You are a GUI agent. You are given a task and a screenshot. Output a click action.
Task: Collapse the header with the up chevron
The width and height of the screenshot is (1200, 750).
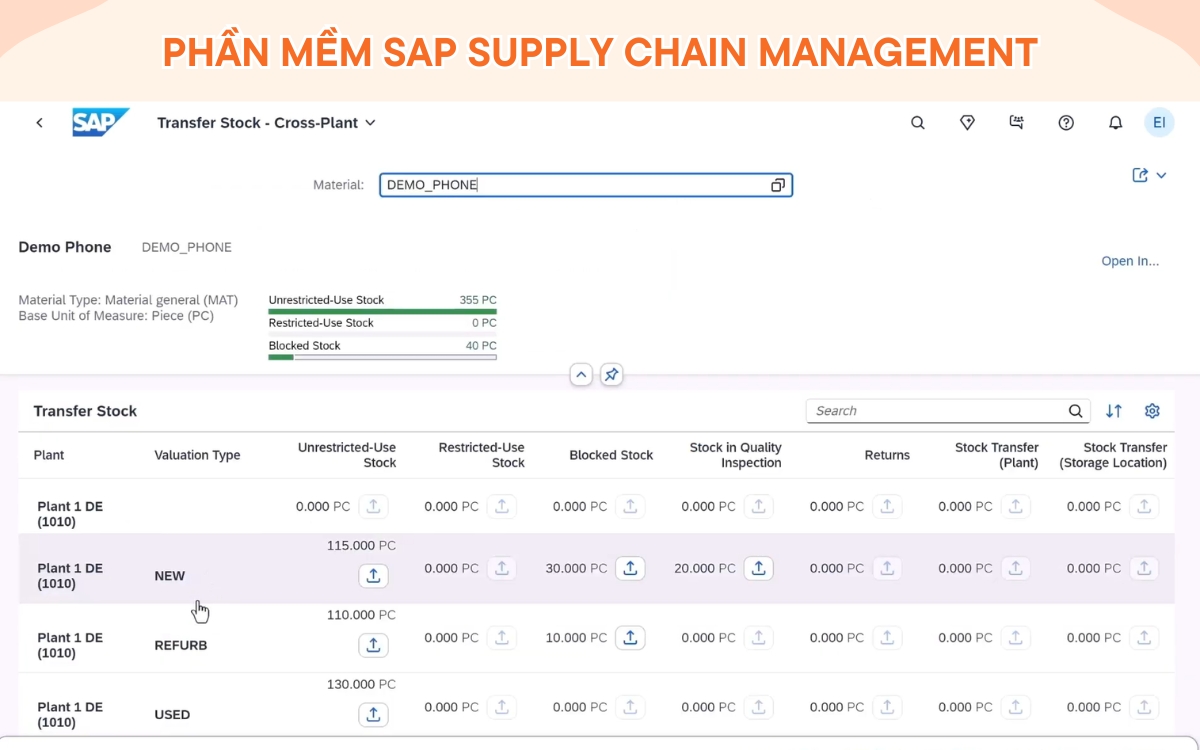(x=581, y=375)
